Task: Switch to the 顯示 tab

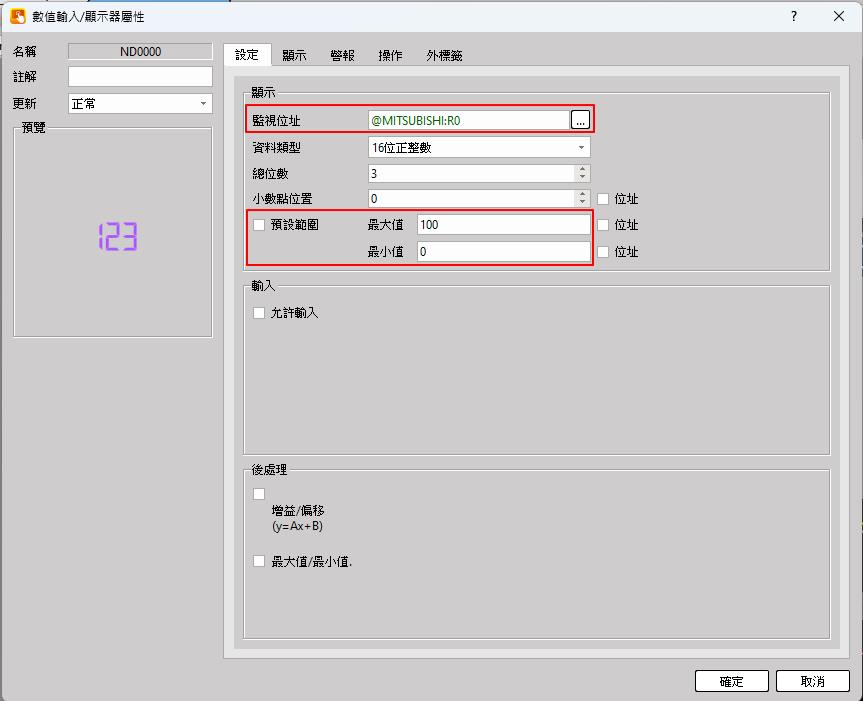Action: [x=294, y=56]
